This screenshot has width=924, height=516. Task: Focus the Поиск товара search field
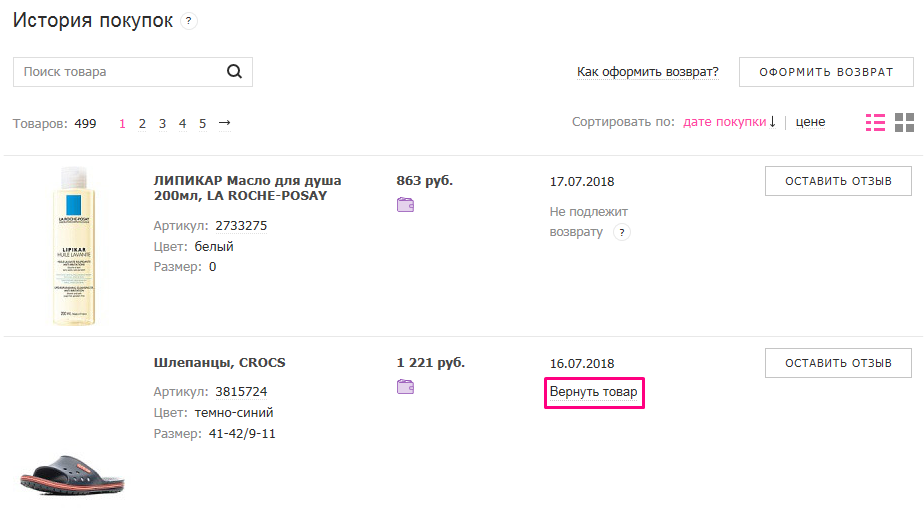point(118,72)
